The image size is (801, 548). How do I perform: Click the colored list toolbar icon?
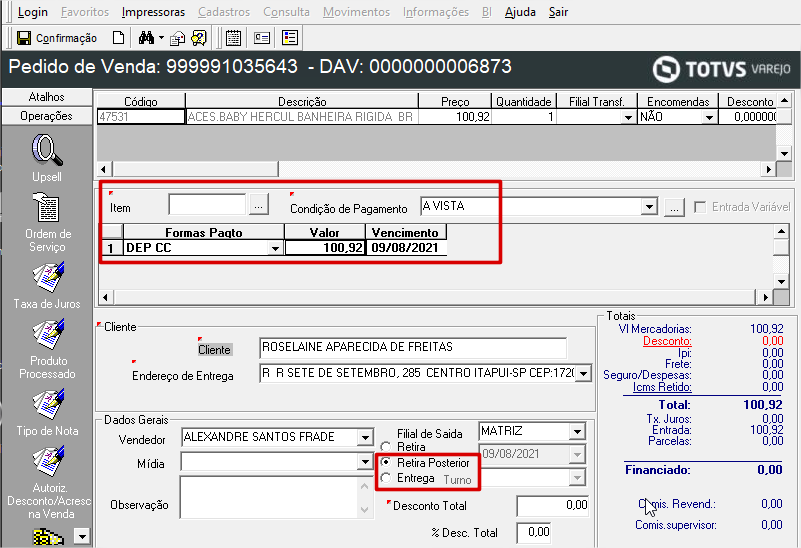(290, 38)
